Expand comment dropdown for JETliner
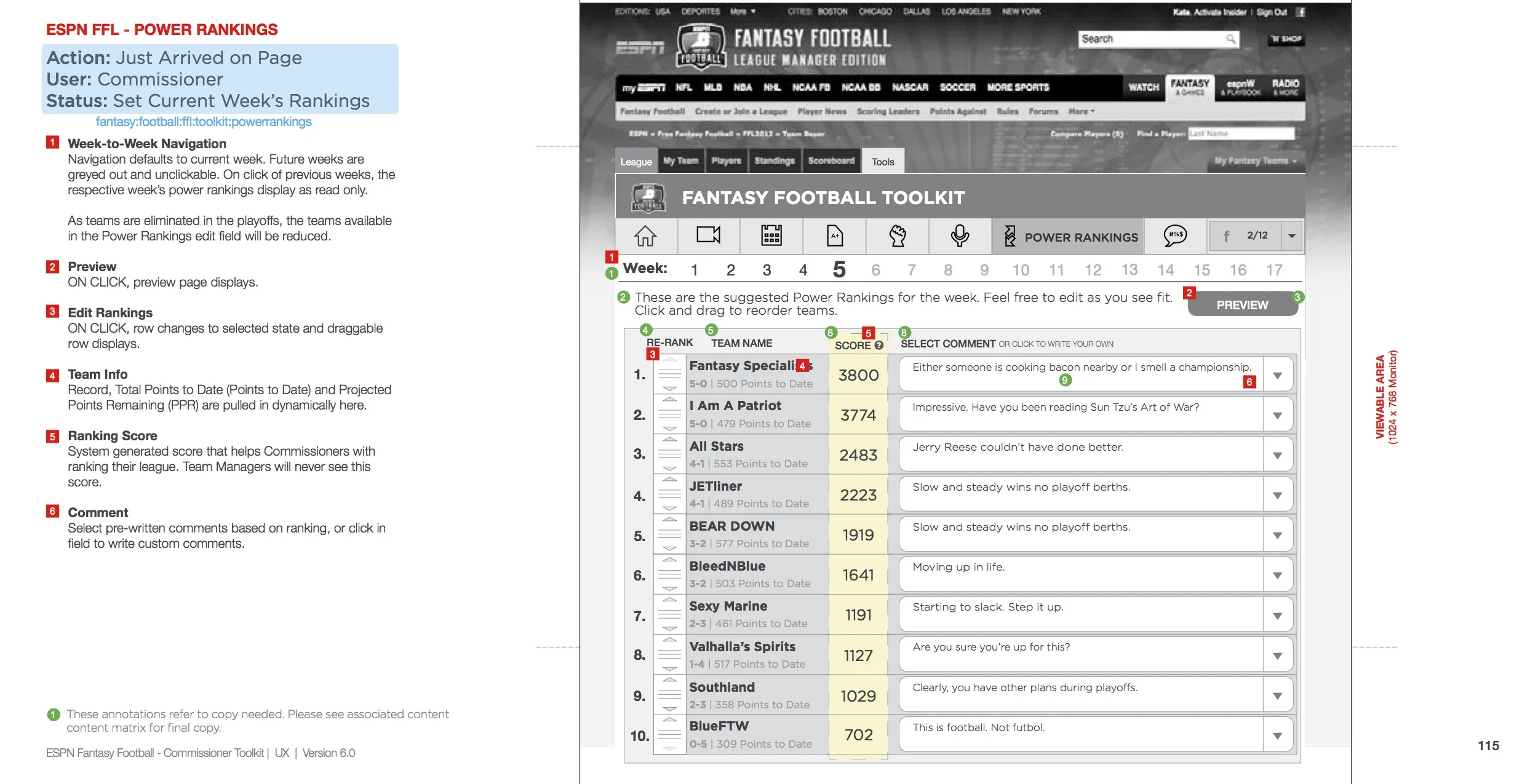 tap(1278, 495)
